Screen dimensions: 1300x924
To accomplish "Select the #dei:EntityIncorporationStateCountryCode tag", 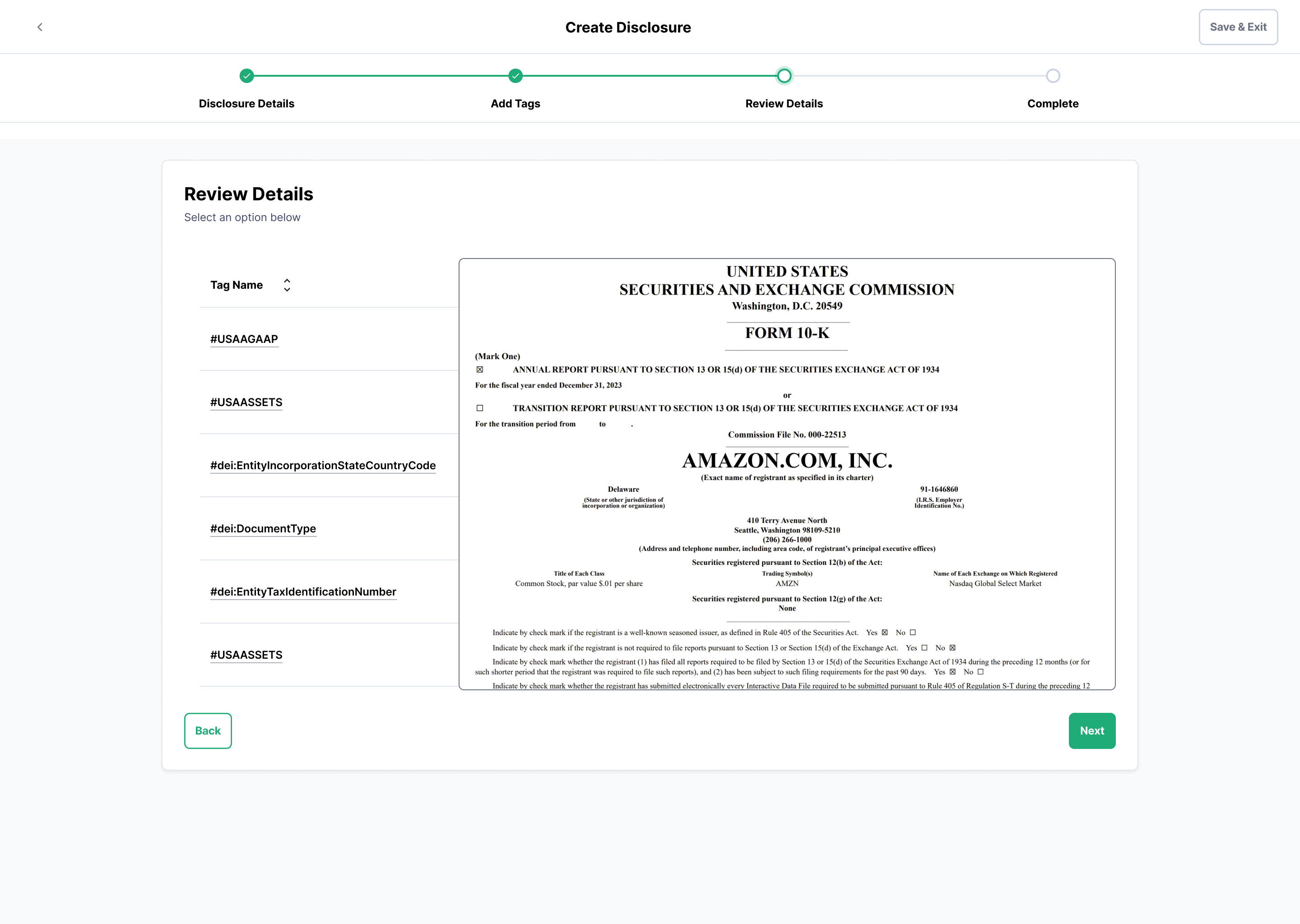I will [x=323, y=466].
